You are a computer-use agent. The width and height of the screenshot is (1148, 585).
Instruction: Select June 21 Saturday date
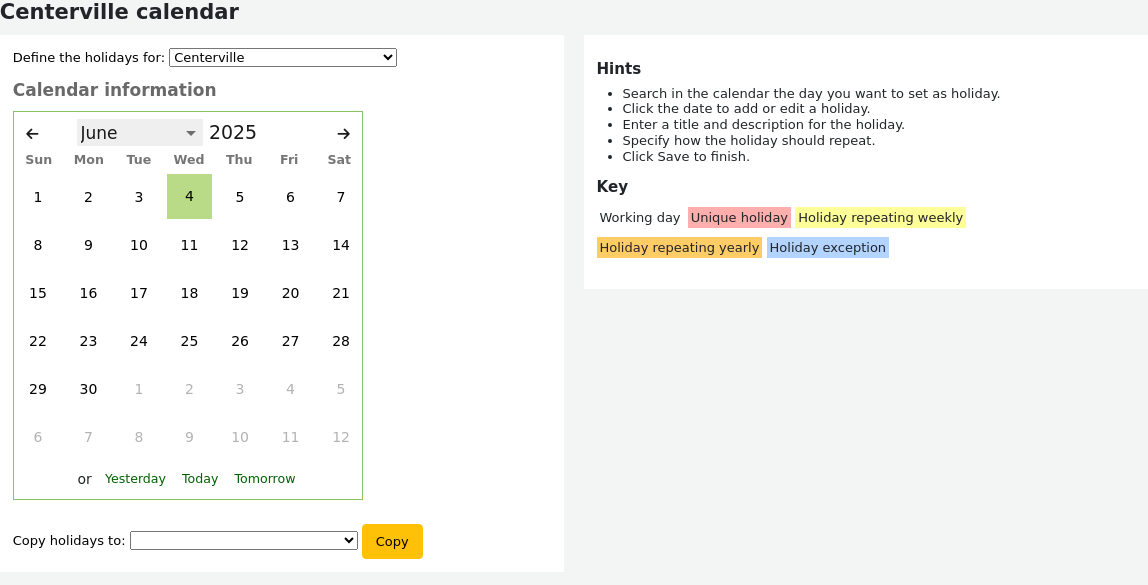(x=340, y=293)
